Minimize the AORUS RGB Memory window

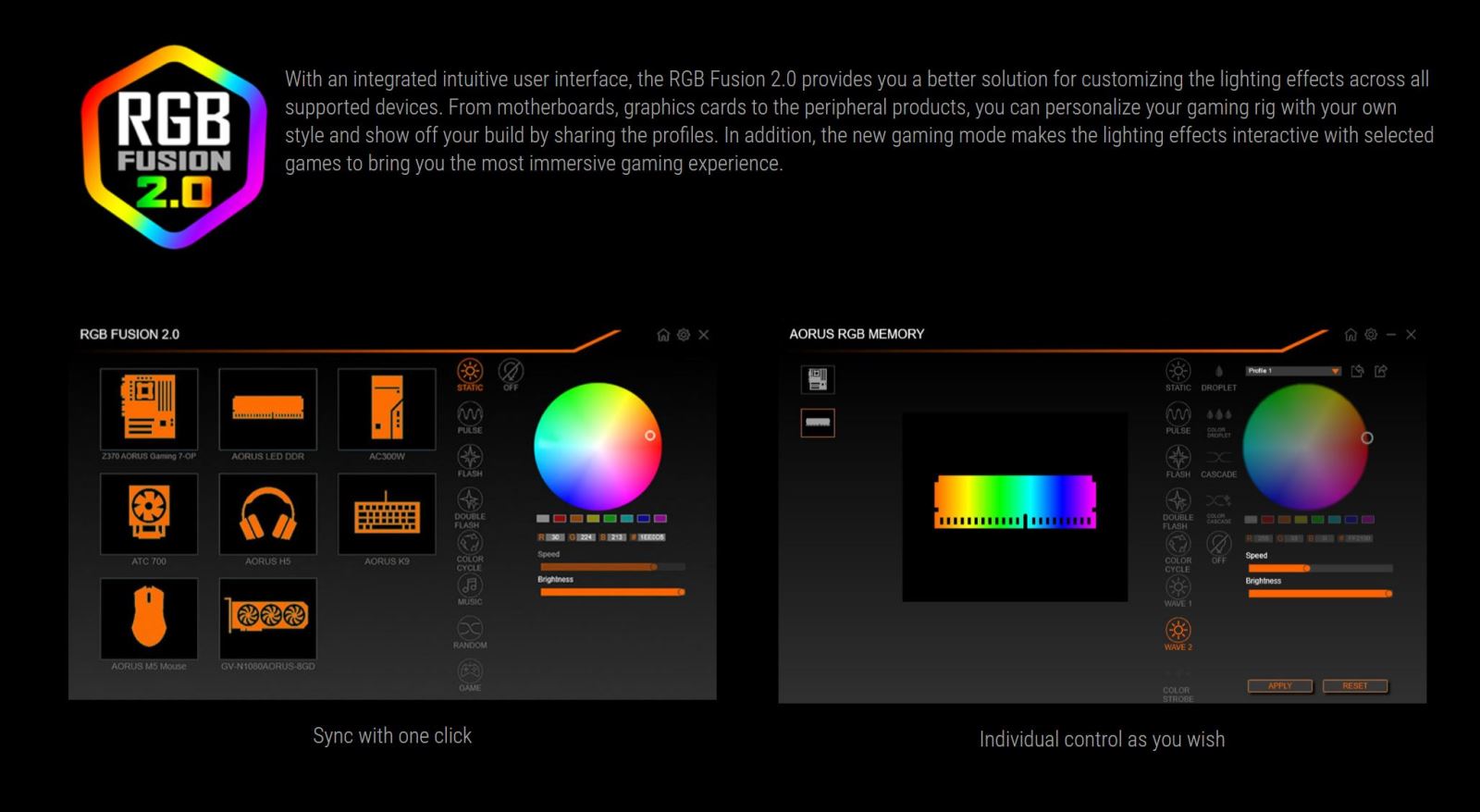point(1391,335)
